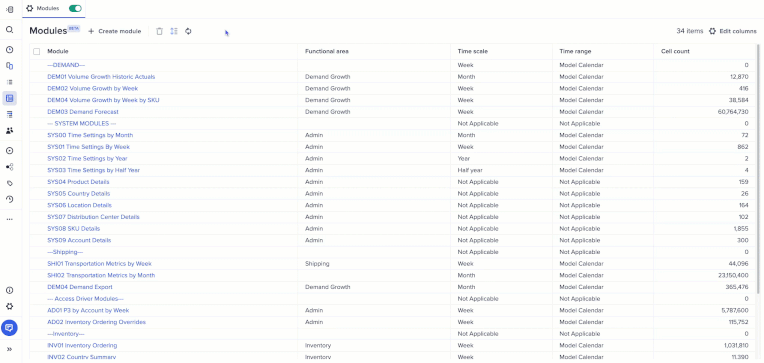This screenshot has width=764, height=363.
Task: Click the refresh icon in Modules toolbar
Action: [188, 31]
